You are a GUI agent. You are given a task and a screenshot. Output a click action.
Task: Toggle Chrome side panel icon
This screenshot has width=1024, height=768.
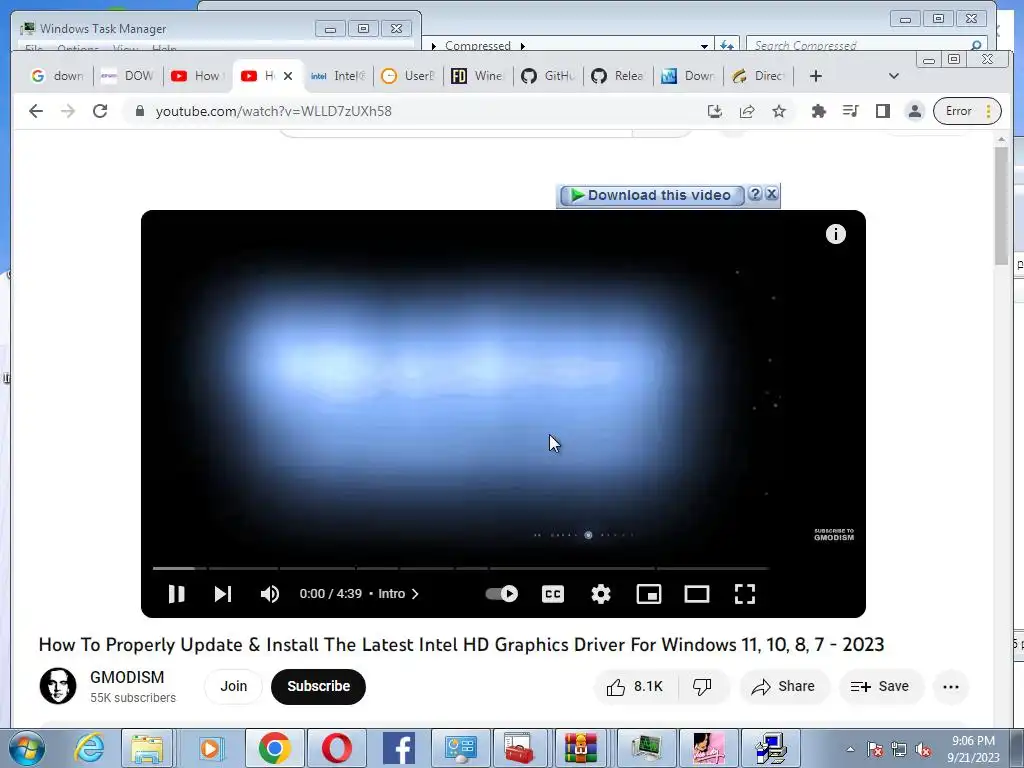coord(883,111)
